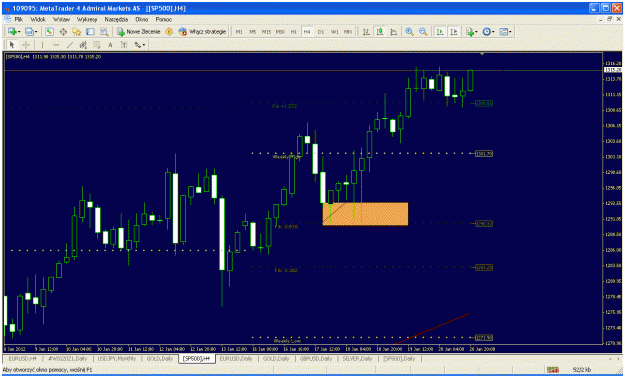The width and height of the screenshot is (625, 376).
Task: Open the Strategy Tester magnifier icon
Action: 104,31
